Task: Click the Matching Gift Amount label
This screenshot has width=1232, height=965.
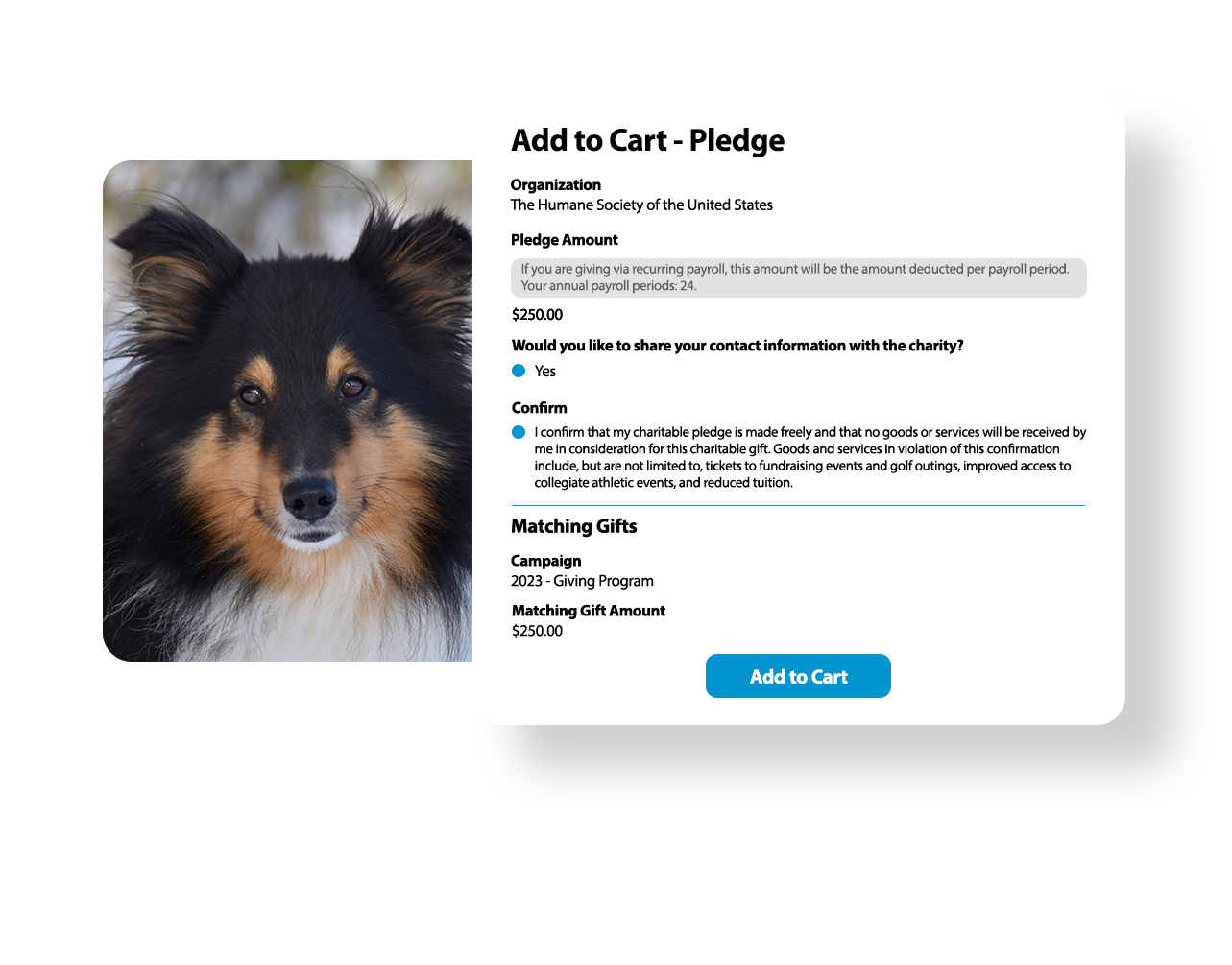Action: coord(588,611)
